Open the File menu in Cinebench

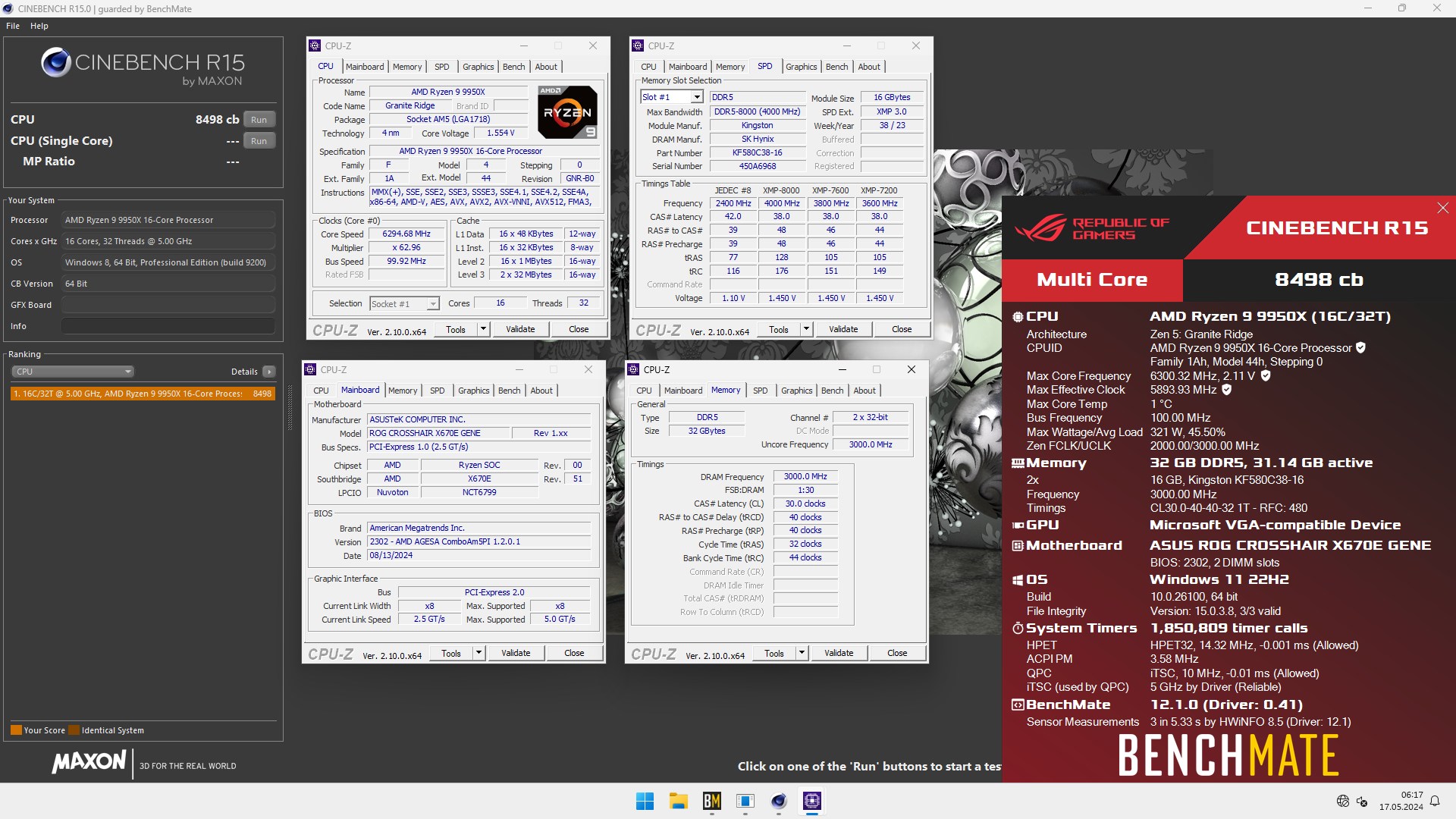tap(13, 26)
